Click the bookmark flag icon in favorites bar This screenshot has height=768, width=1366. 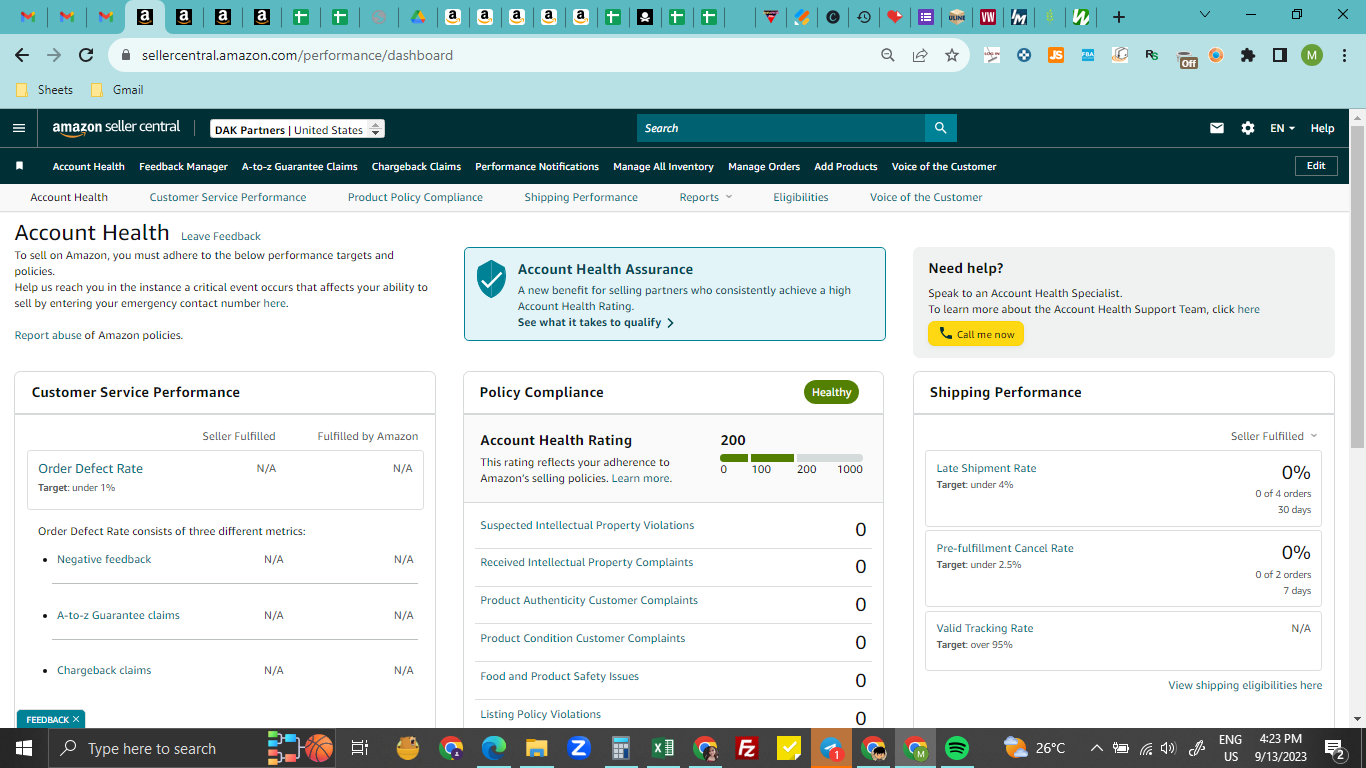[19, 166]
